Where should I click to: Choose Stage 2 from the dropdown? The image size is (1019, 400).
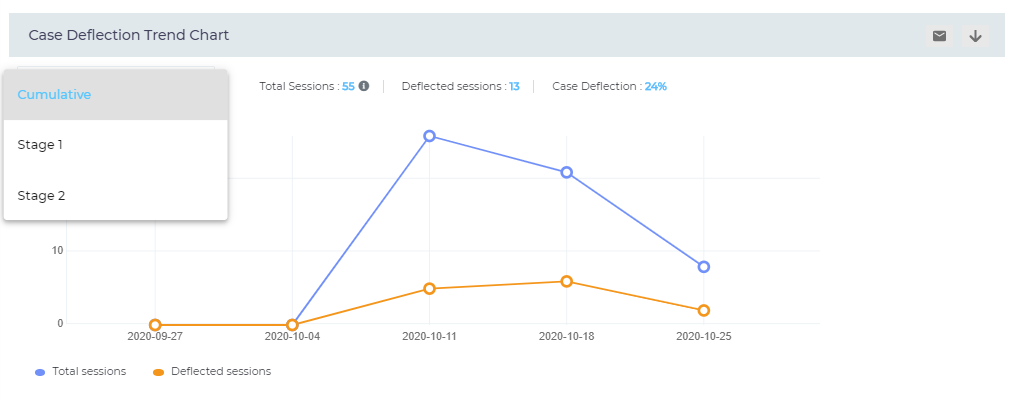[x=115, y=196]
